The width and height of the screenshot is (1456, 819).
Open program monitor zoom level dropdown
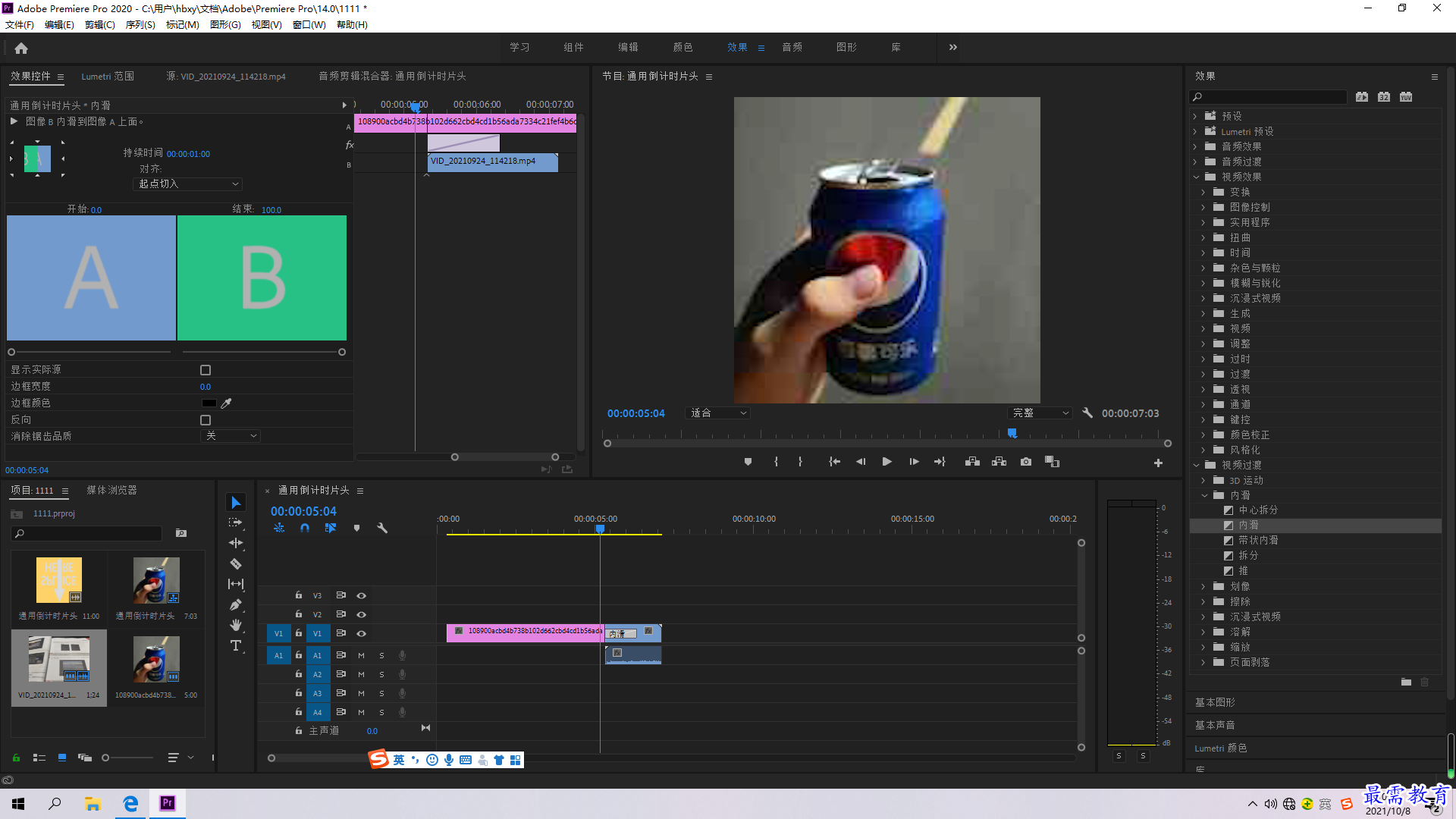(717, 413)
